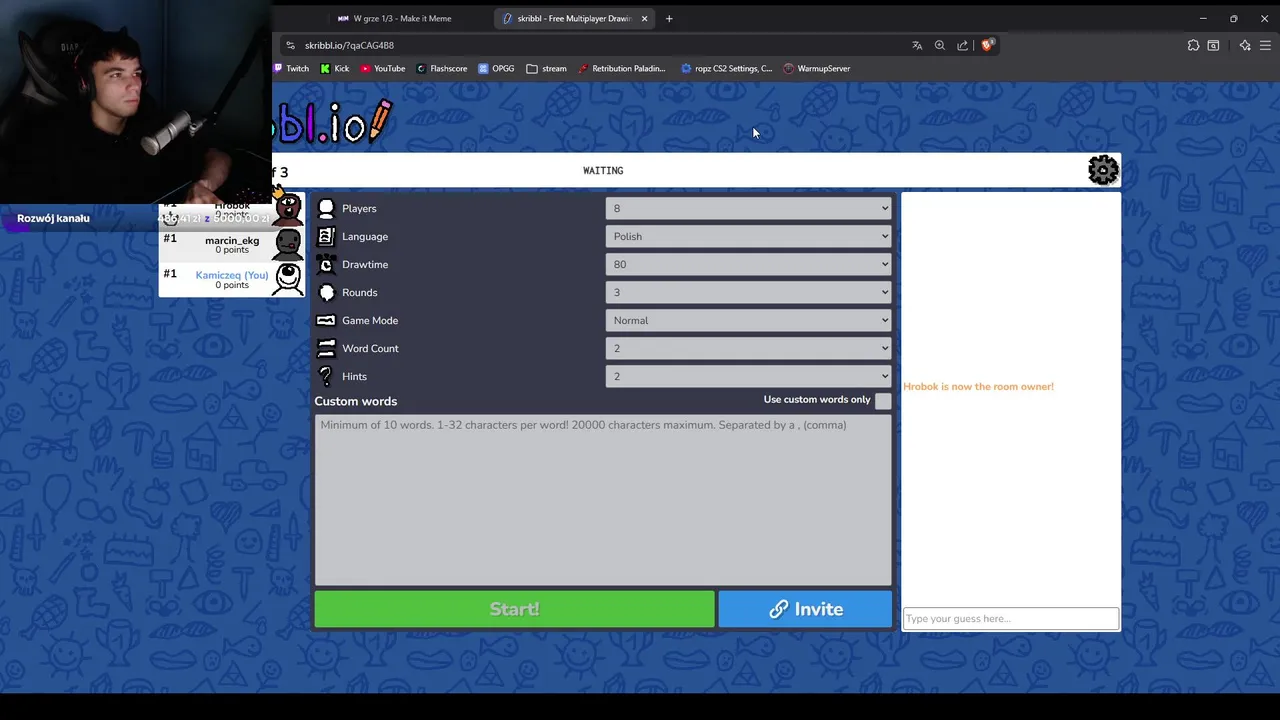The image size is (1280, 720).
Task: Open the Players count dropdown
Action: pos(748,208)
